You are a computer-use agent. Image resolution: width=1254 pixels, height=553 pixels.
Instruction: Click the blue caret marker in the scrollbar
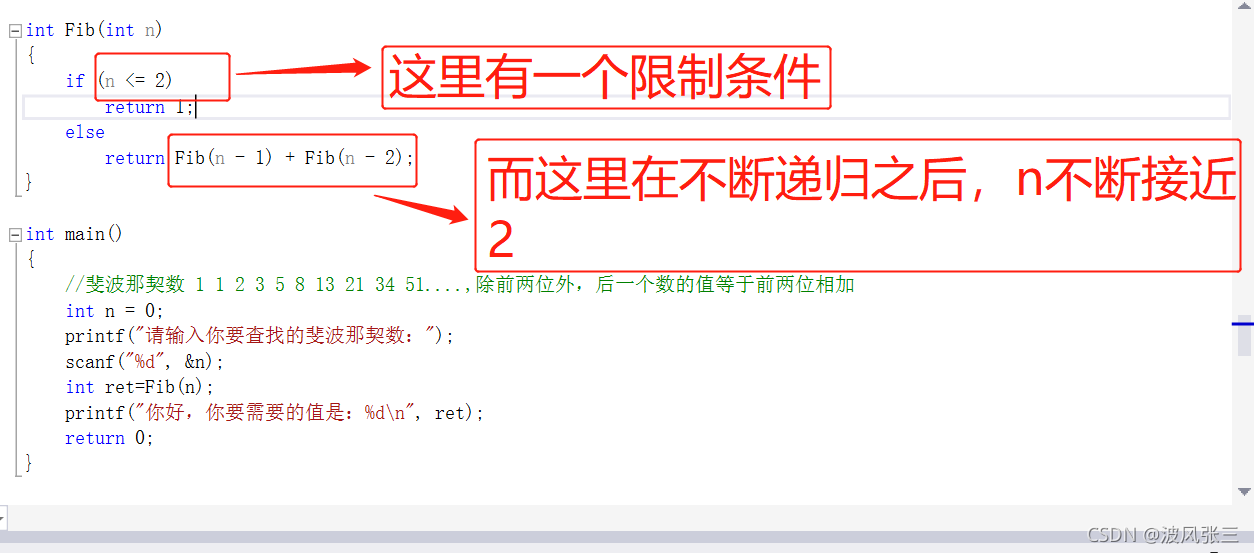coord(1242,324)
